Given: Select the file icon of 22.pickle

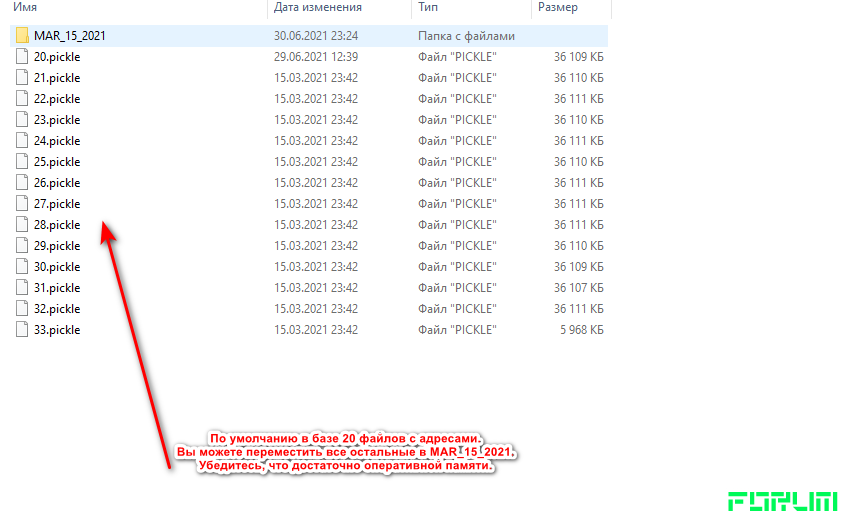Looking at the screenshot, I should tap(22, 99).
